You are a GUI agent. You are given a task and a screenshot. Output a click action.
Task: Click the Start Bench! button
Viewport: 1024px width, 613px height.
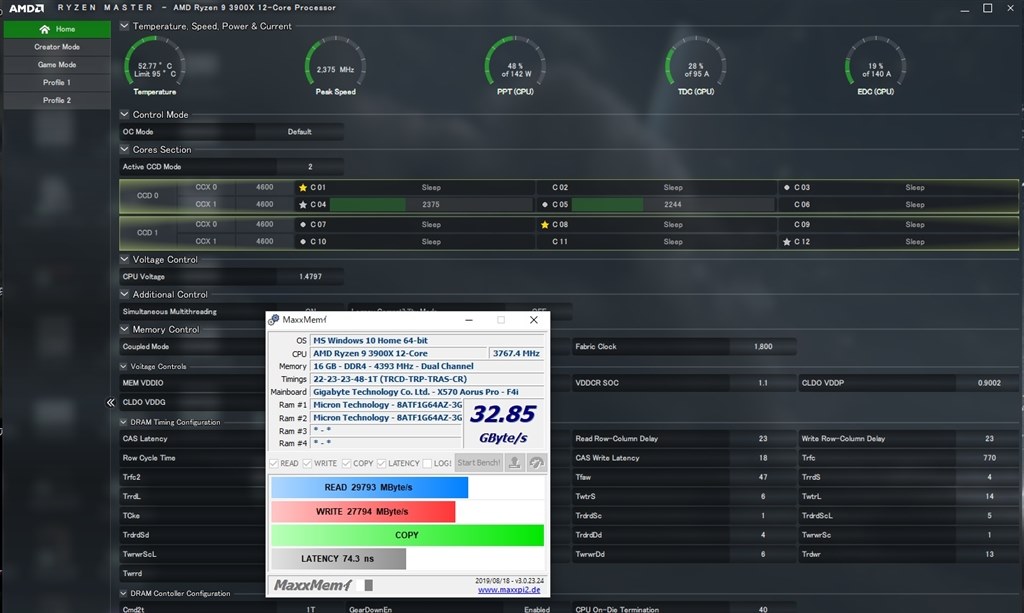[479, 463]
